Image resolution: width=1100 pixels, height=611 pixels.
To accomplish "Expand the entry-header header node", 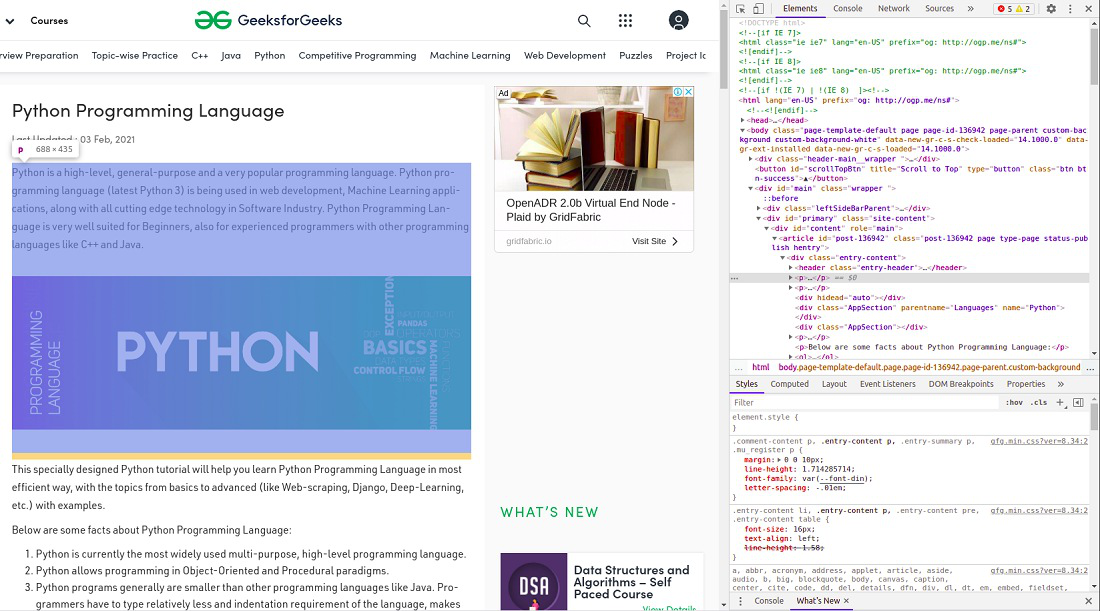I will point(791,268).
